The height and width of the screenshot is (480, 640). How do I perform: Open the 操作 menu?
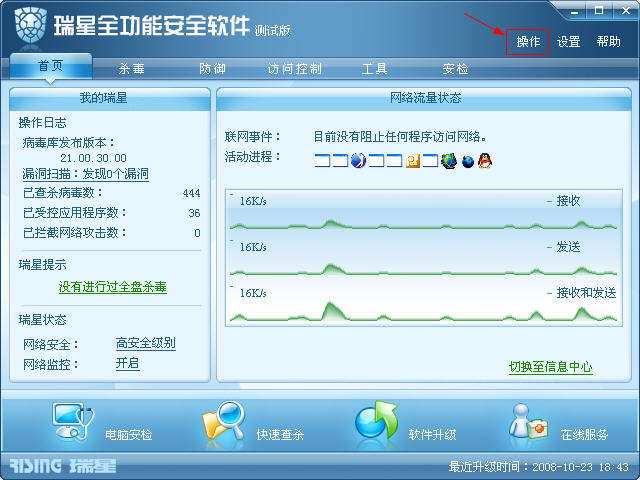coord(528,42)
